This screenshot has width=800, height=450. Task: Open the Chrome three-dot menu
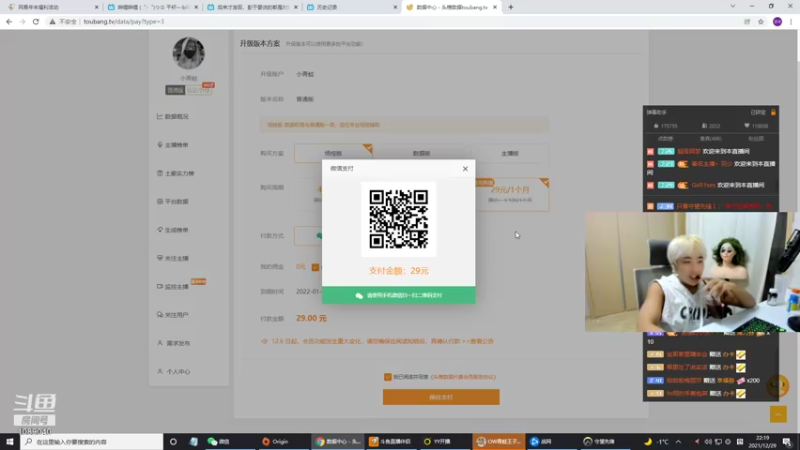click(791, 21)
